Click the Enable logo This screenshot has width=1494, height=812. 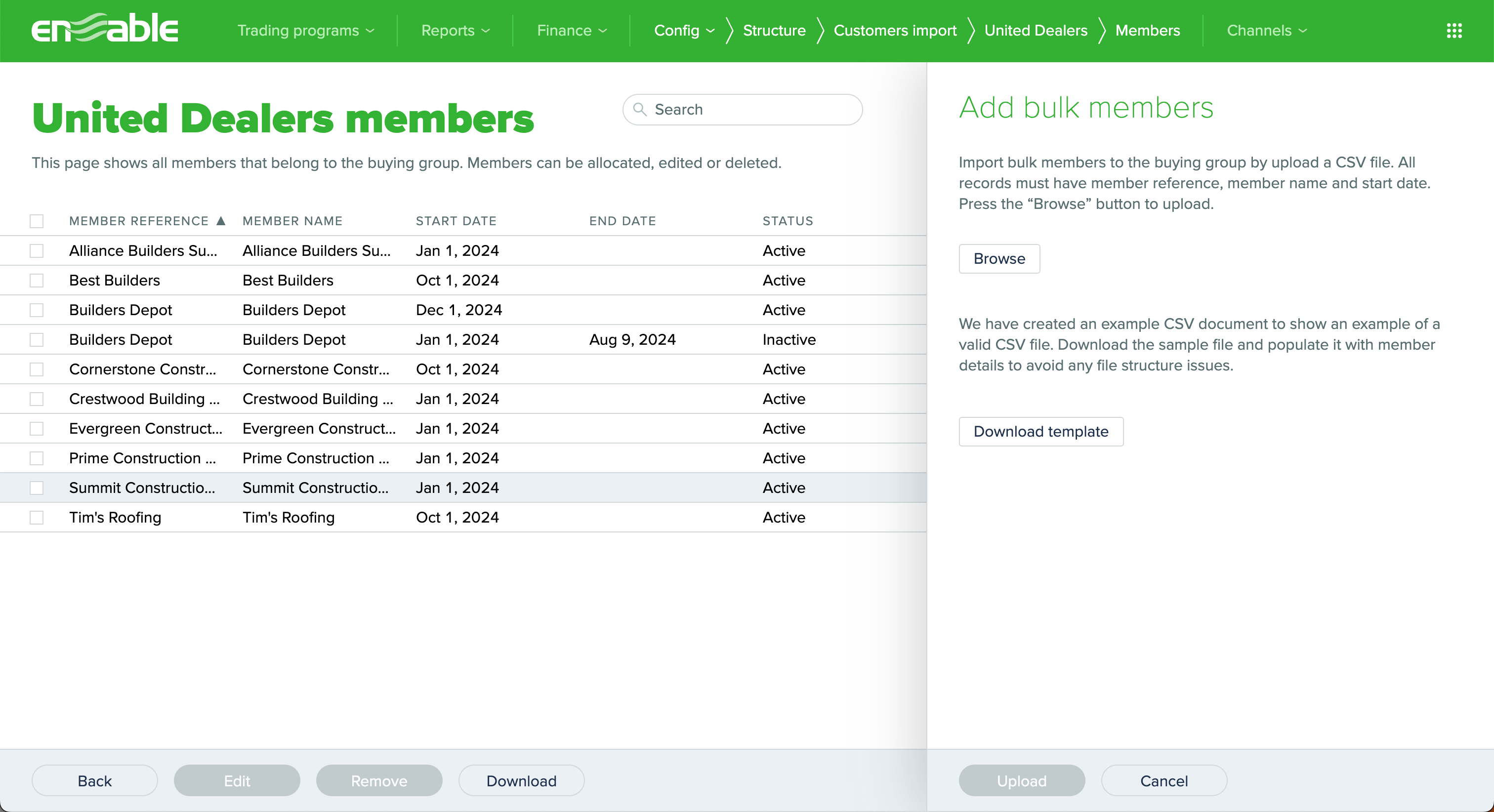(105, 29)
